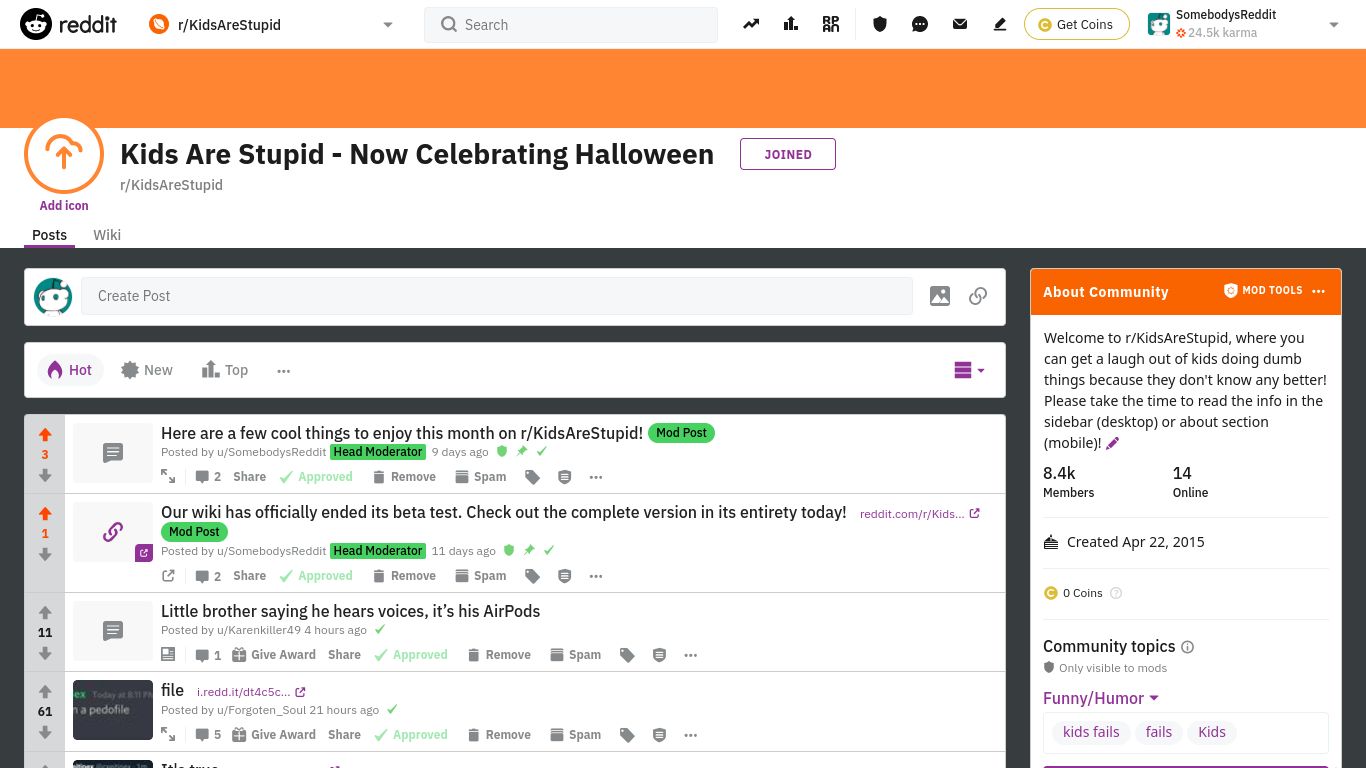Open the QR code icon in top bar
This screenshot has height=768, width=1366.
[830, 24]
